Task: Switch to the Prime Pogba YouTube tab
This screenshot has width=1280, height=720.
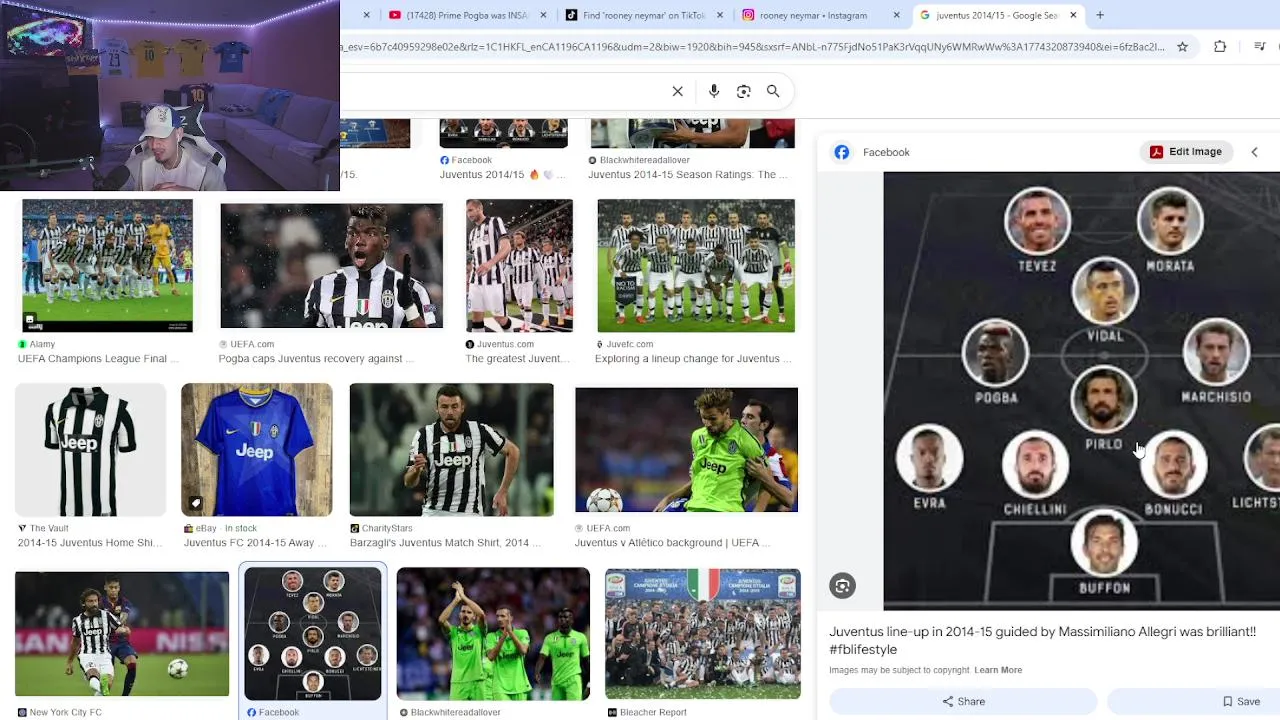Action: [466, 15]
